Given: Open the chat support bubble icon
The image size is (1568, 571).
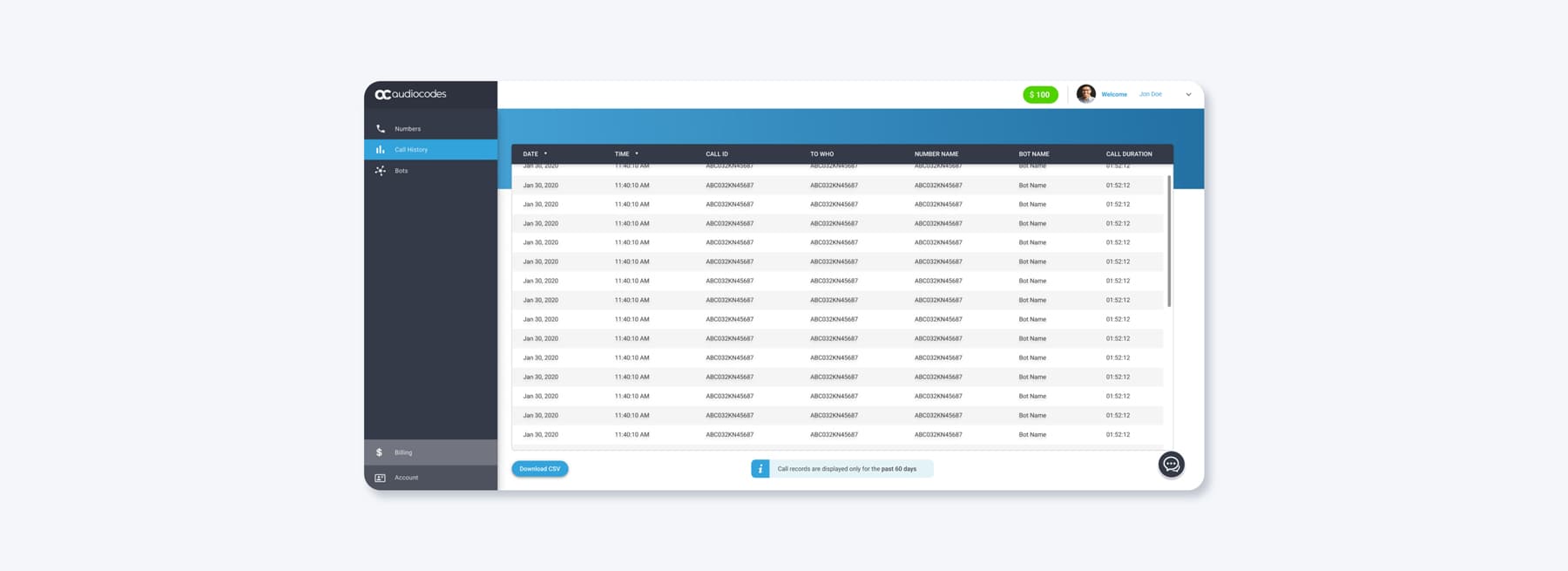Looking at the screenshot, I should coord(1171,465).
